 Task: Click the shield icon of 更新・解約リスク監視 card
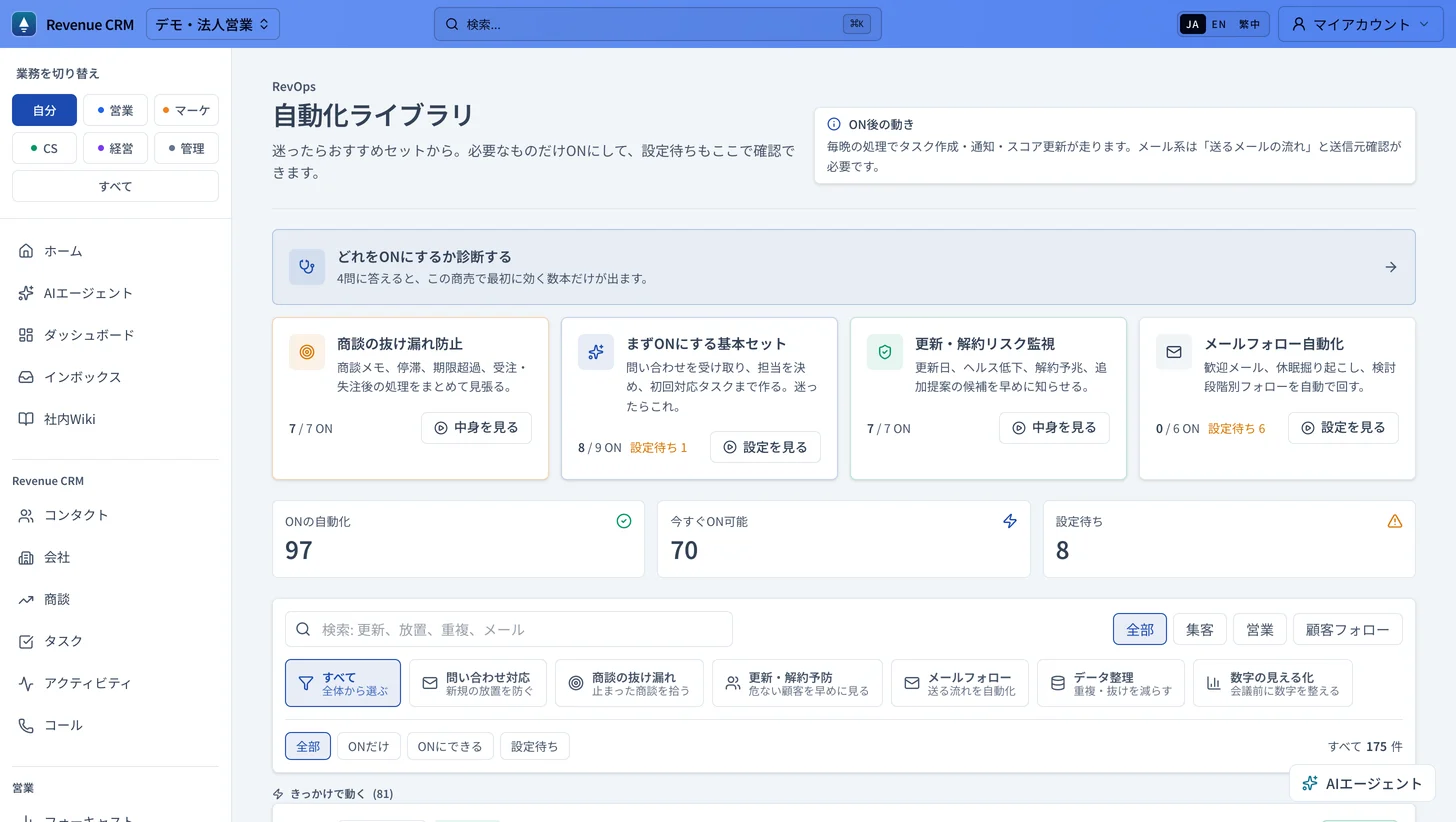(885, 352)
